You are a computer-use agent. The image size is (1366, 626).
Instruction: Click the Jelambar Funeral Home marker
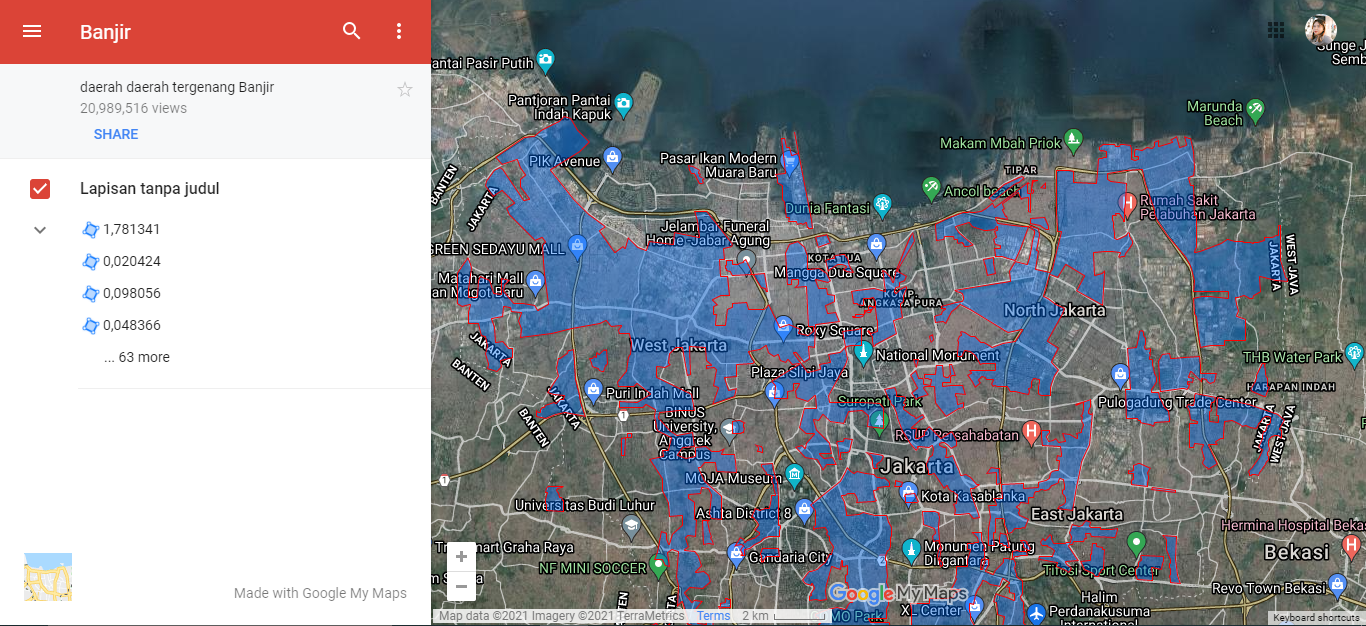(744, 261)
